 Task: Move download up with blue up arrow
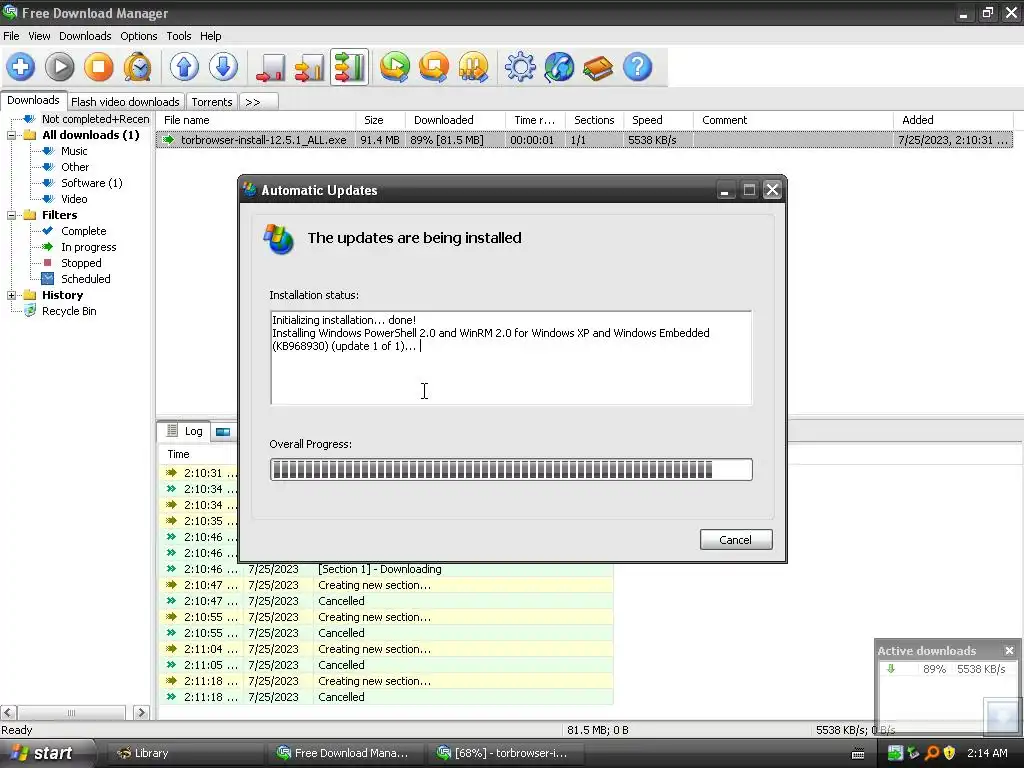184,67
